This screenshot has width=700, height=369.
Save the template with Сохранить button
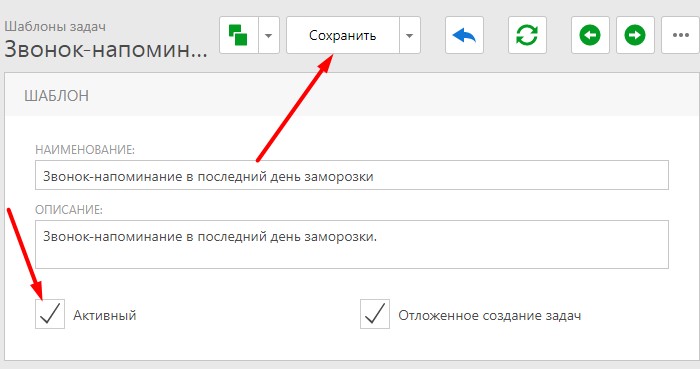(343, 35)
